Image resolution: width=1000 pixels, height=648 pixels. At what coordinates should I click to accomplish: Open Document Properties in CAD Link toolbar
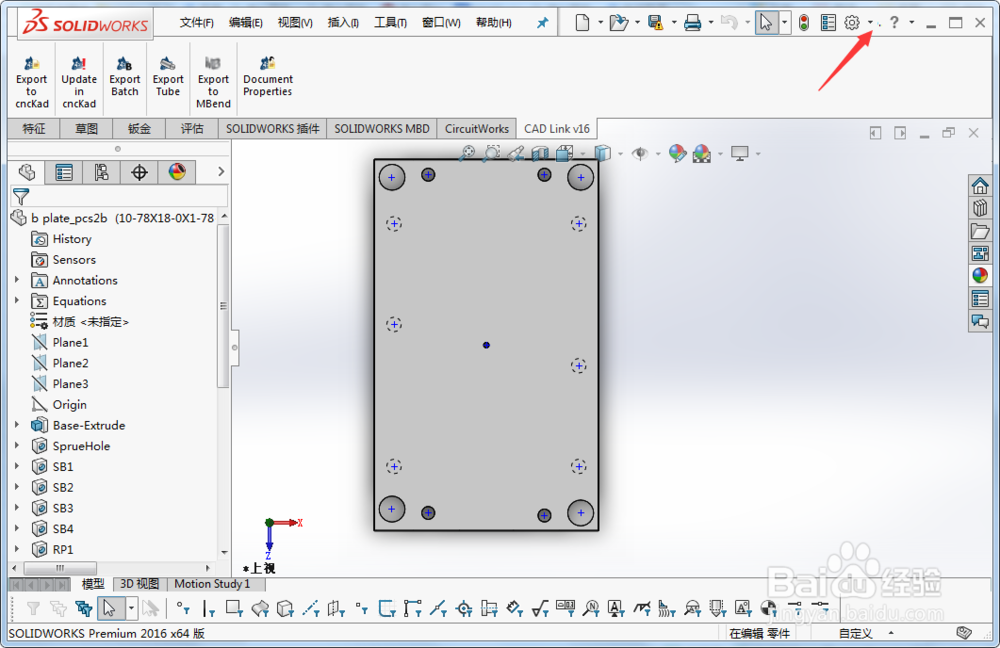tap(268, 77)
